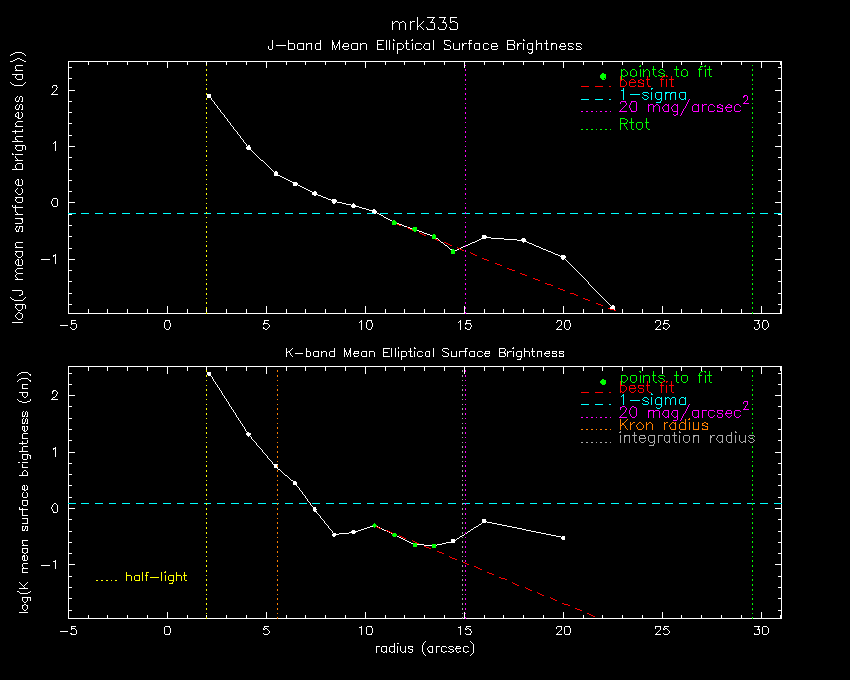This screenshot has width=850, height=680.
Task: Click the dotted line sample beside 'Kron radius'
Action: point(595,426)
